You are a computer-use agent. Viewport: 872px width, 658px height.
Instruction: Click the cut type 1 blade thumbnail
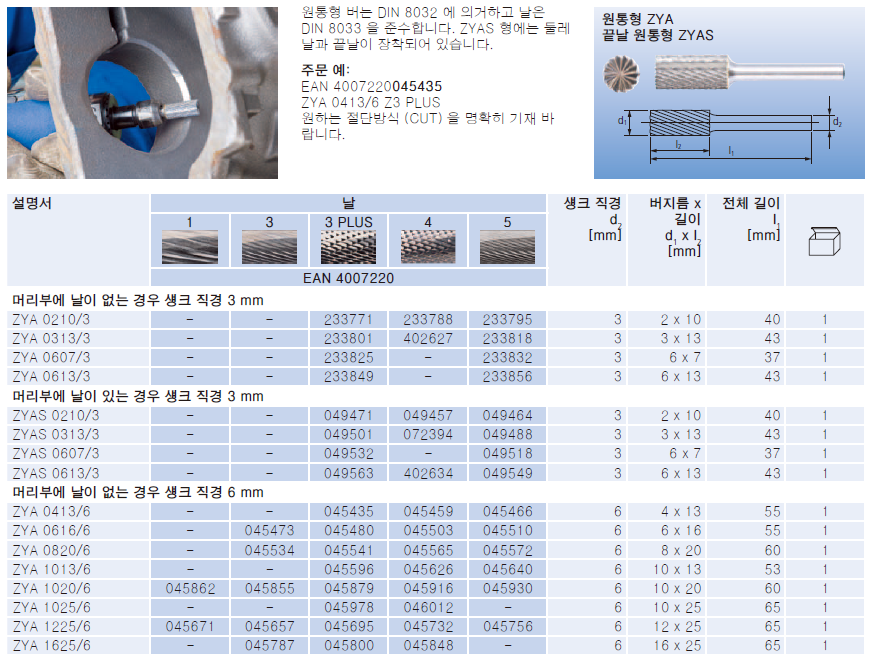pyautogui.click(x=190, y=247)
